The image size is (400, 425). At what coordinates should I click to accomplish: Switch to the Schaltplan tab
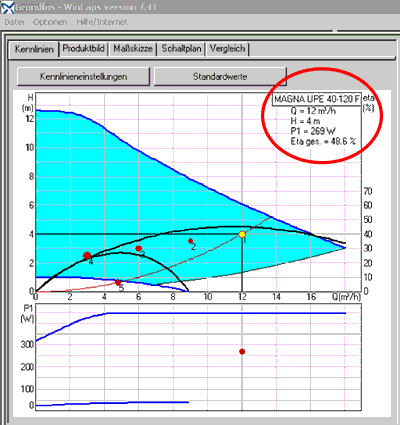pyautogui.click(x=181, y=49)
